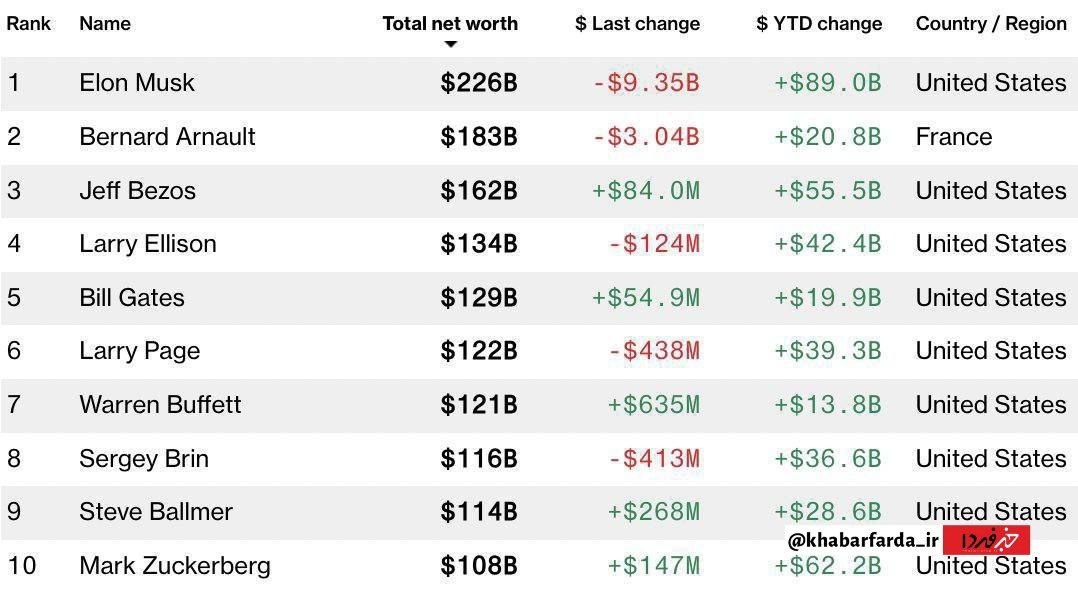The height and width of the screenshot is (590, 1078).
Task: Sort by the Rank column header
Action: tap(28, 23)
